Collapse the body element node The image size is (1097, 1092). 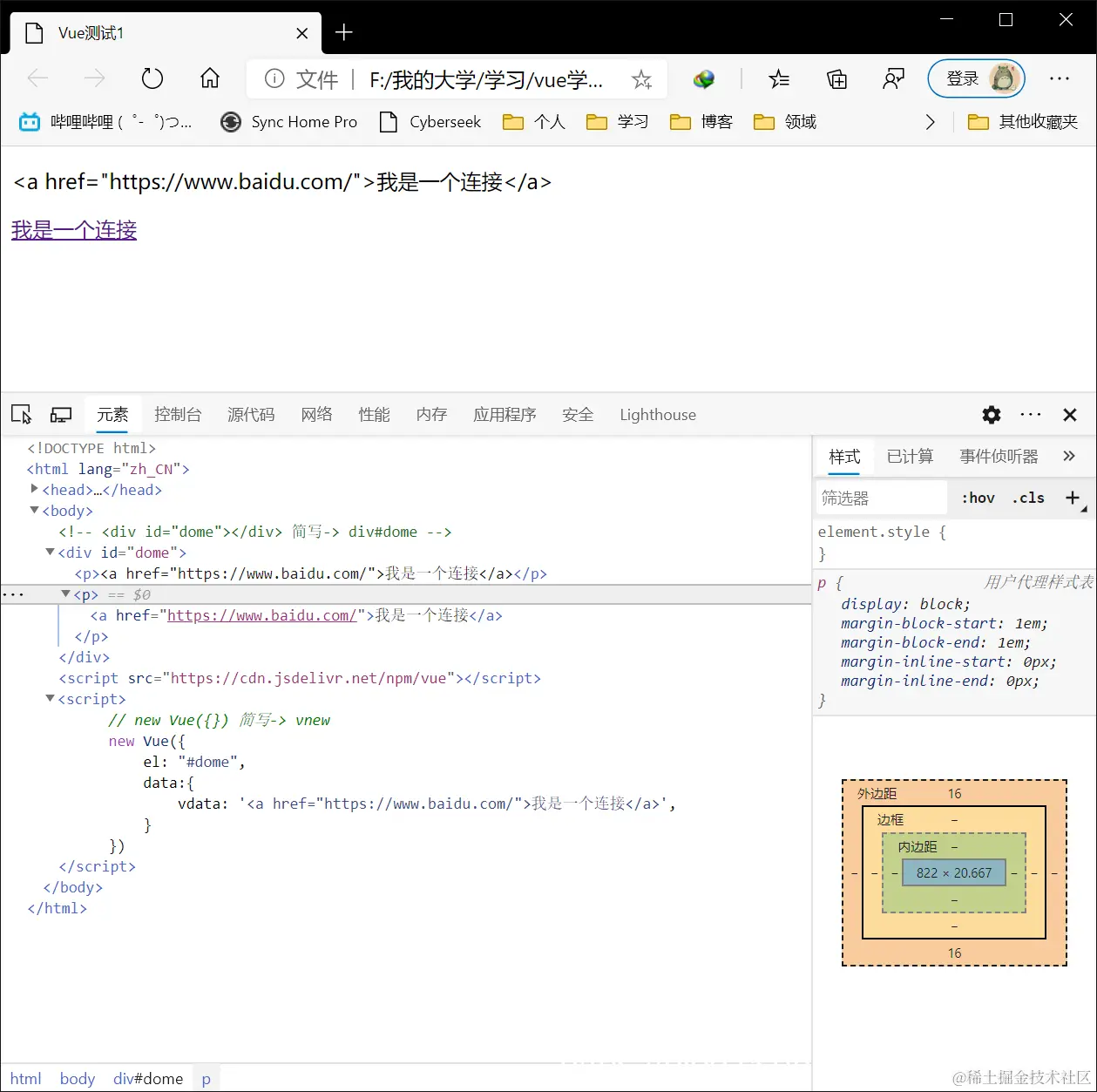[35, 510]
